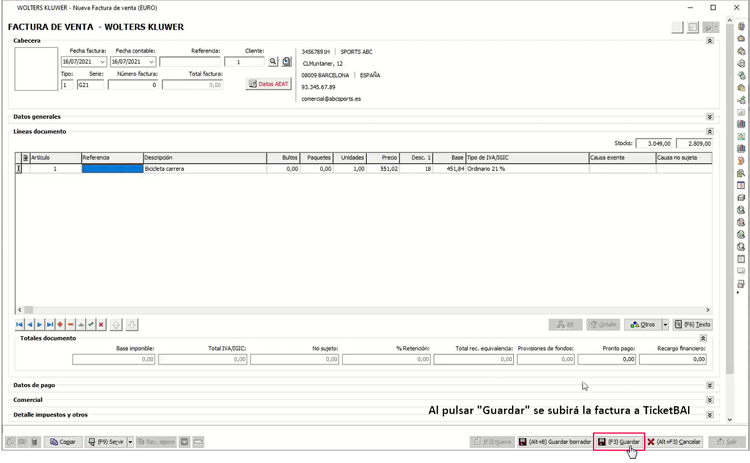750x463 pixels.
Task: Click the (F9) Servir button
Action: [x=106, y=442]
